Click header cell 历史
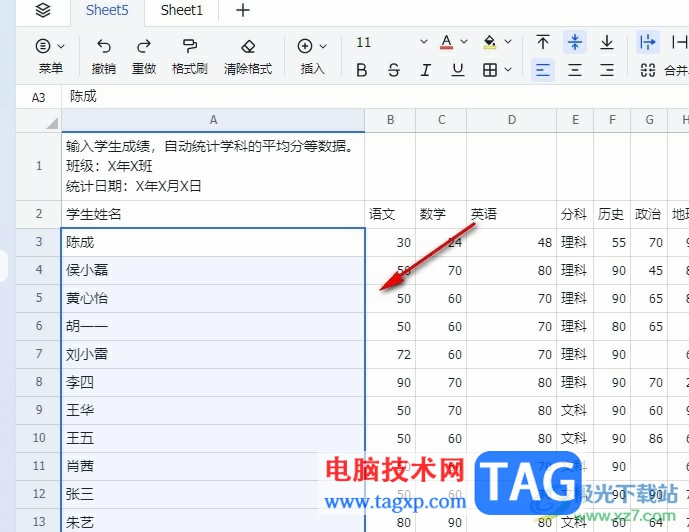This screenshot has height=532, width=689. pos(612,214)
